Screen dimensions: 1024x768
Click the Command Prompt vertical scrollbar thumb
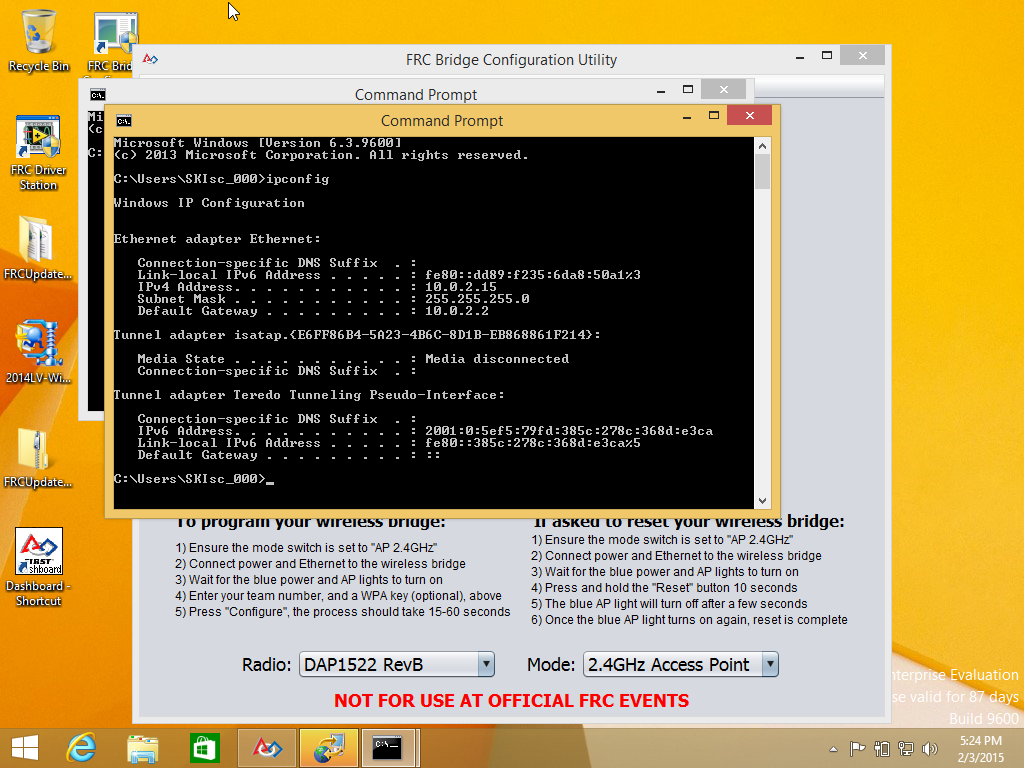click(x=762, y=173)
